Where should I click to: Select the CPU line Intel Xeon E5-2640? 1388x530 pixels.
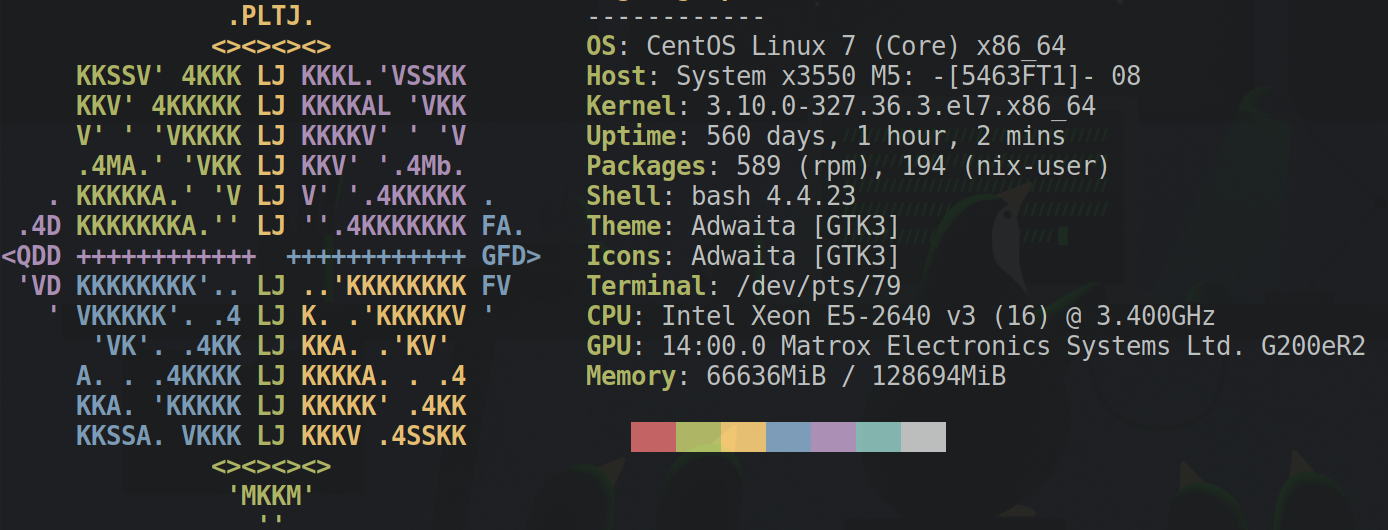coord(901,317)
